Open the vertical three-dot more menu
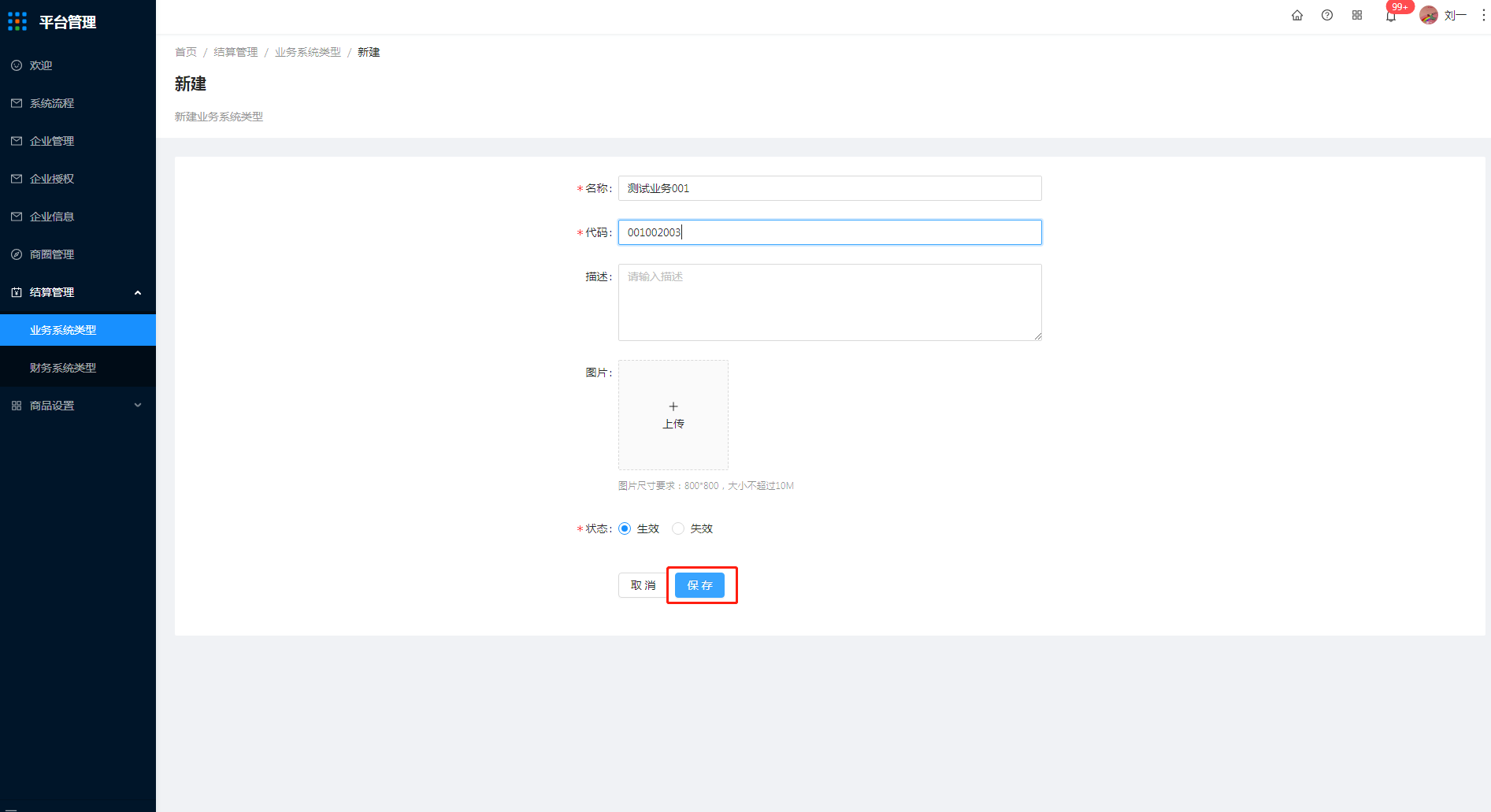The height and width of the screenshot is (812, 1491). [1483, 15]
